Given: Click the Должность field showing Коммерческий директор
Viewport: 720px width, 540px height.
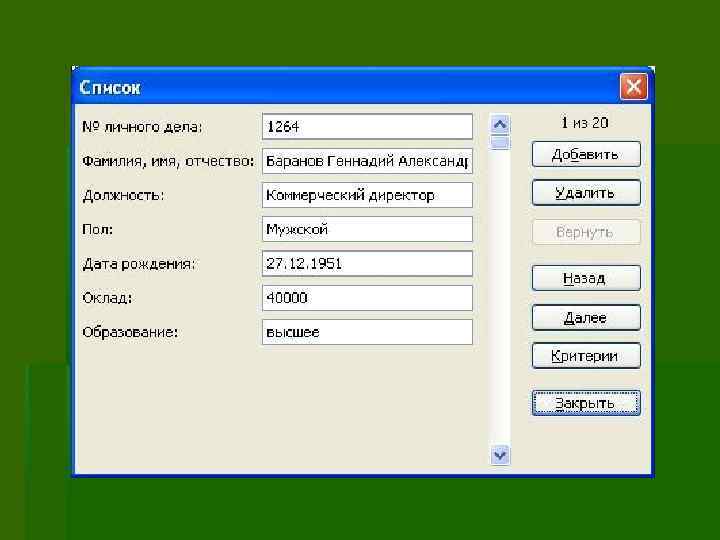Looking at the screenshot, I should pos(367,195).
